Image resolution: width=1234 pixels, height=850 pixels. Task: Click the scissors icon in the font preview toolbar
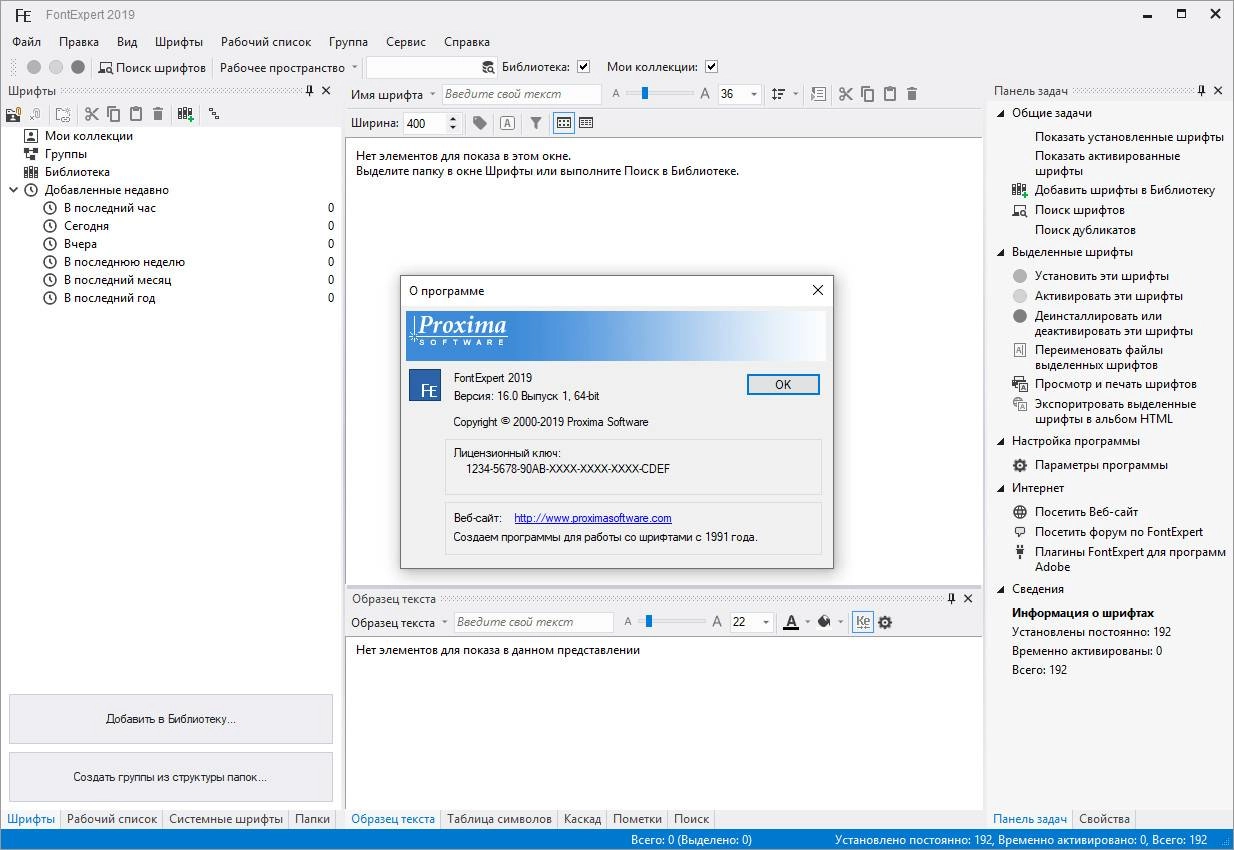(x=846, y=94)
